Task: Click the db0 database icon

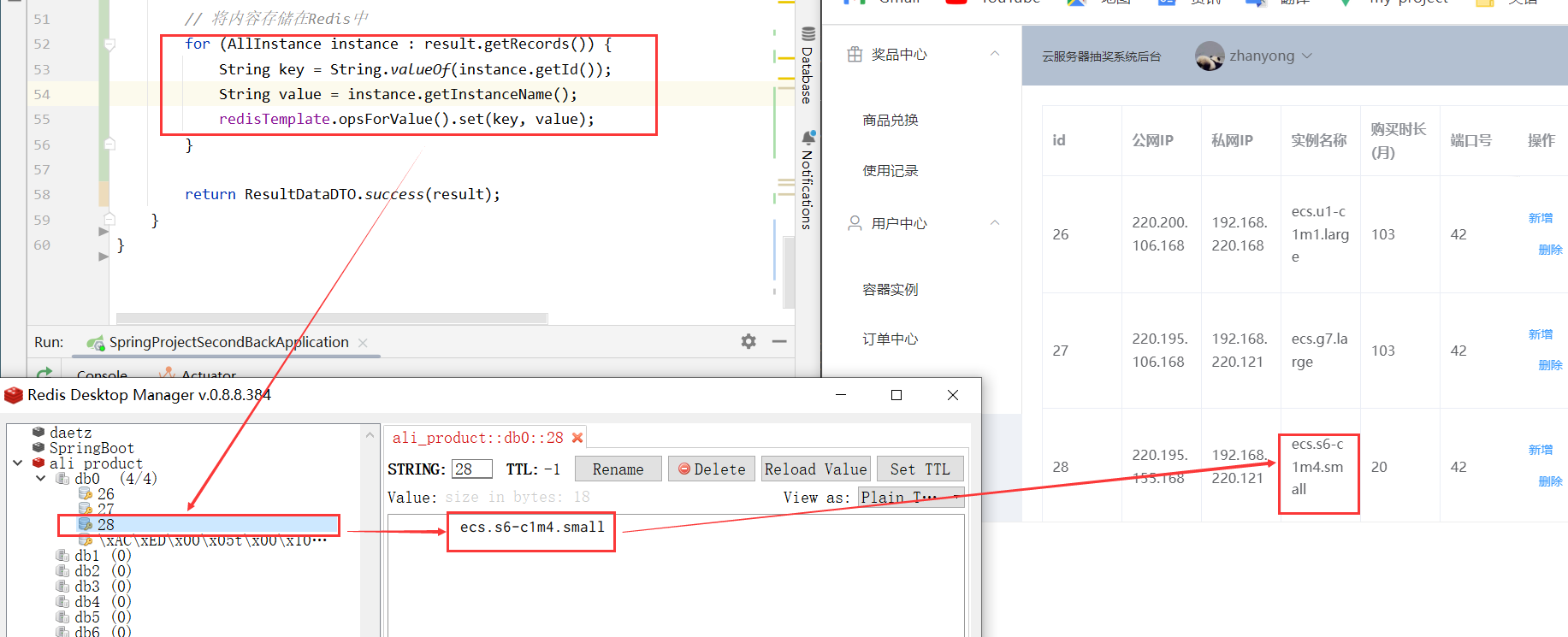Action: (62, 478)
